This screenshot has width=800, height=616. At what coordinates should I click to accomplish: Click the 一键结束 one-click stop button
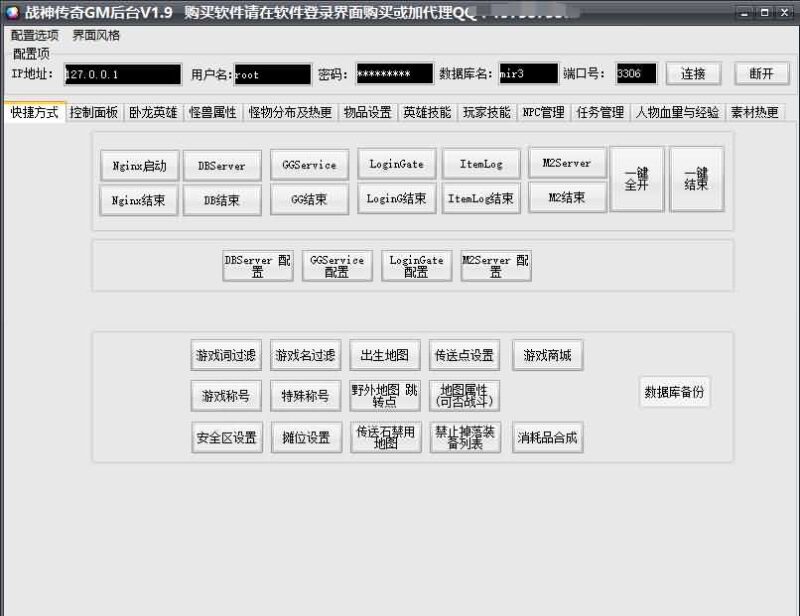click(x=695, y=178)
